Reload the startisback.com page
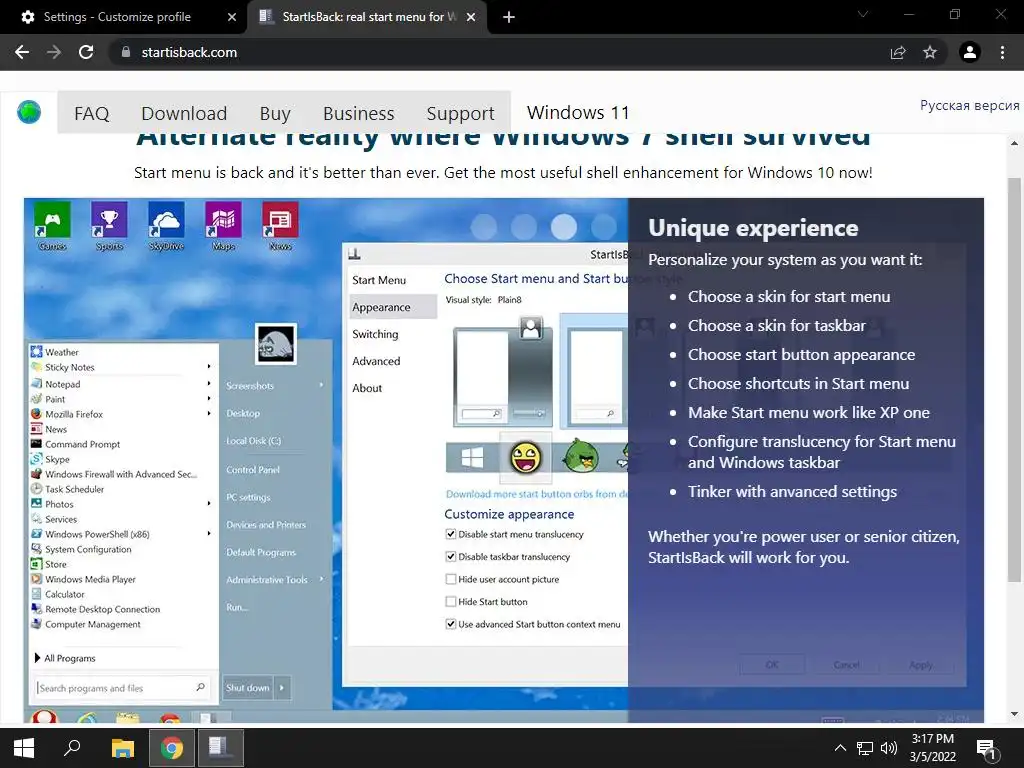 86,52
